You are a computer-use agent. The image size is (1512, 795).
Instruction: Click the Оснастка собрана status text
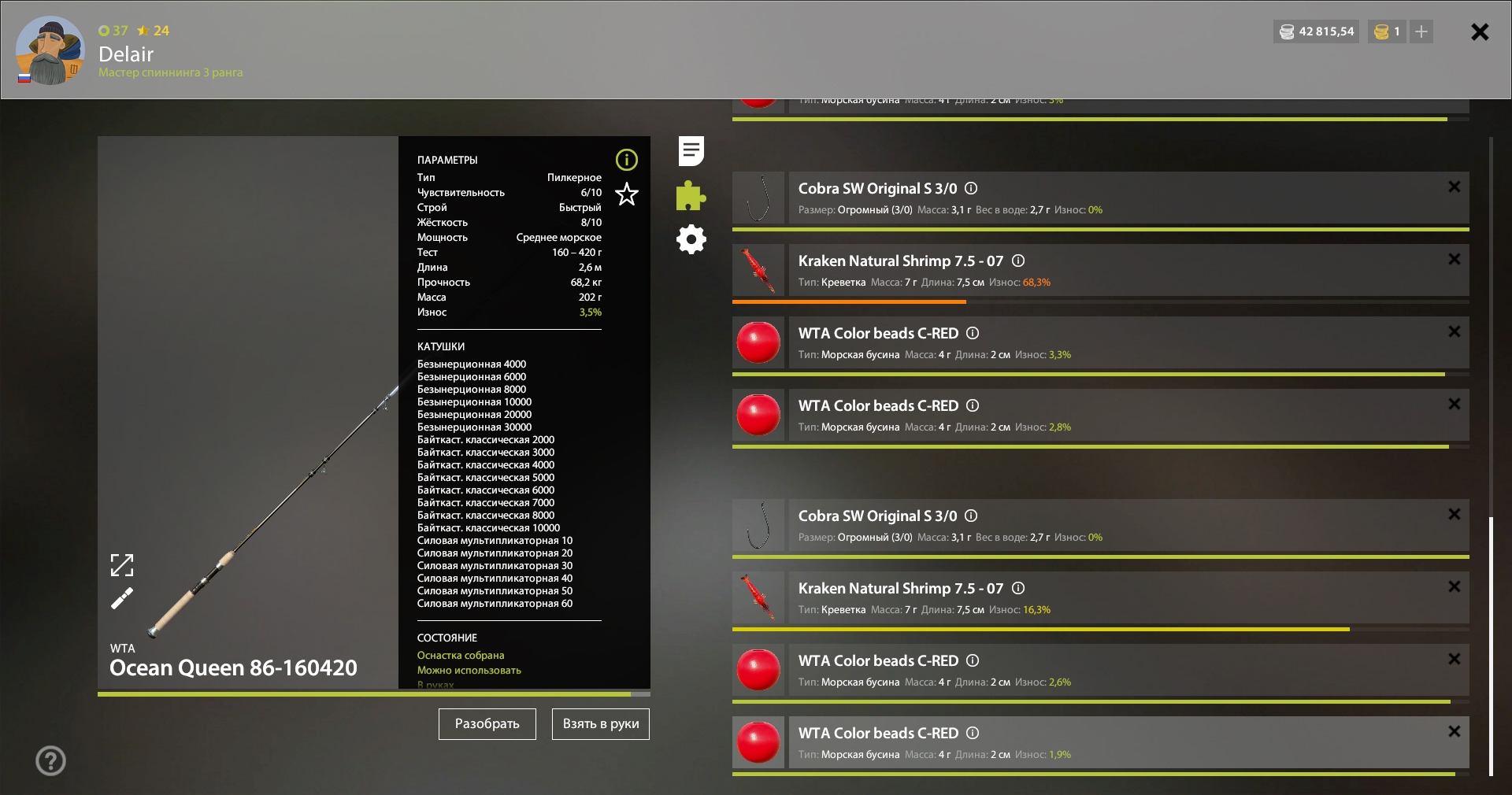tap(461, 656)
